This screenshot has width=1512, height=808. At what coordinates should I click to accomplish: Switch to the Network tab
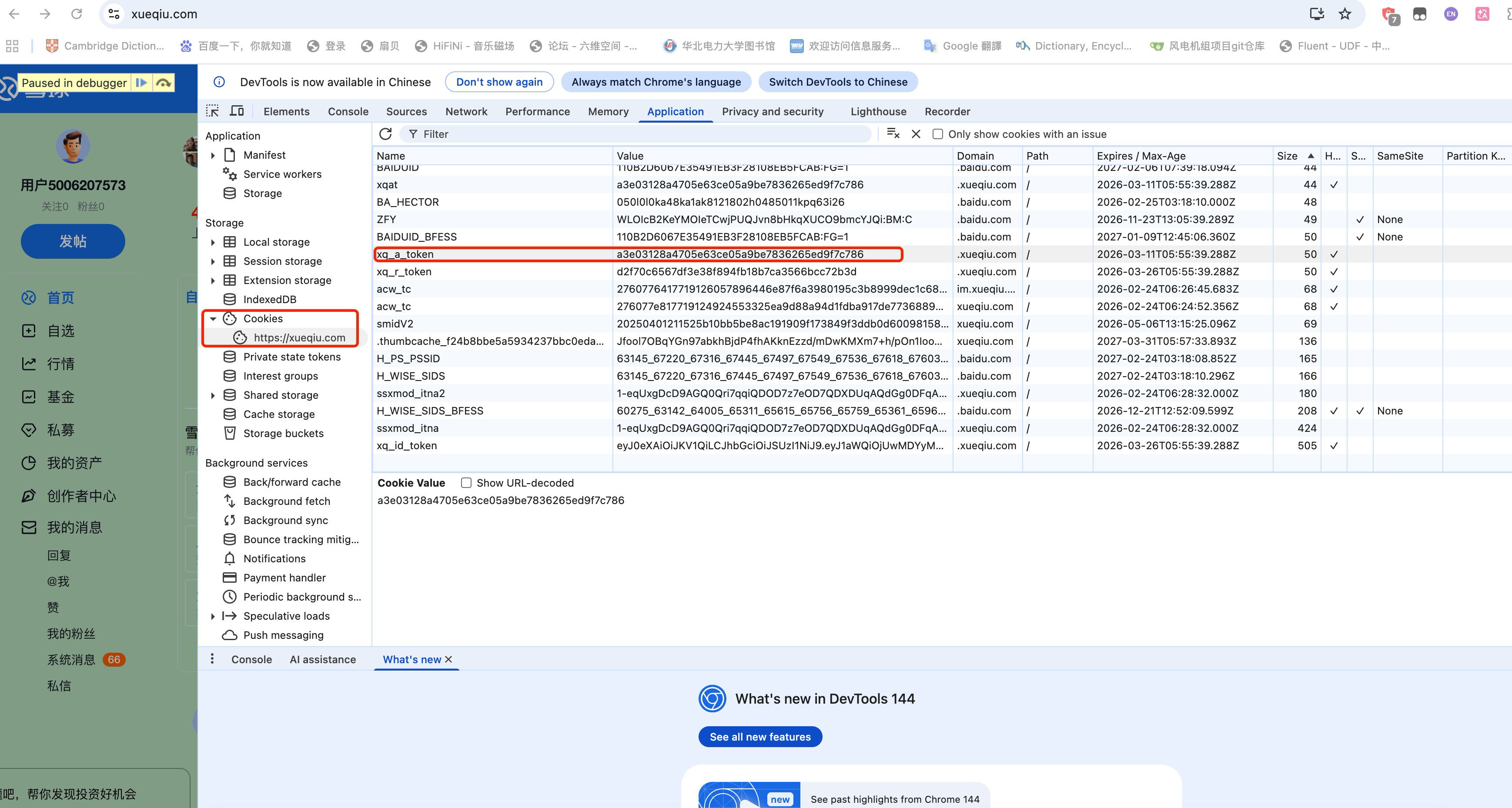tap(466, 111)
